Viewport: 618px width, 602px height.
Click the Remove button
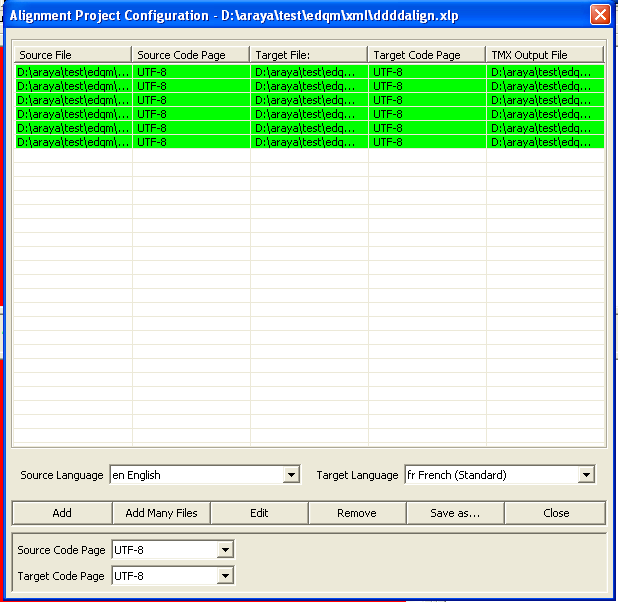[357, 513]
